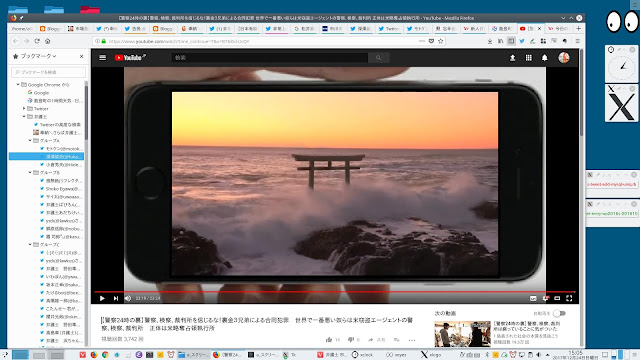Go back in Firefox

[x=16, y=41]
